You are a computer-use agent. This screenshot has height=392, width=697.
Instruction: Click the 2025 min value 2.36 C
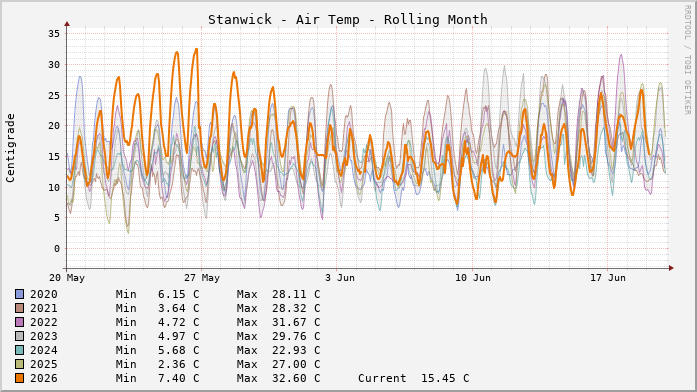(178, 364)
